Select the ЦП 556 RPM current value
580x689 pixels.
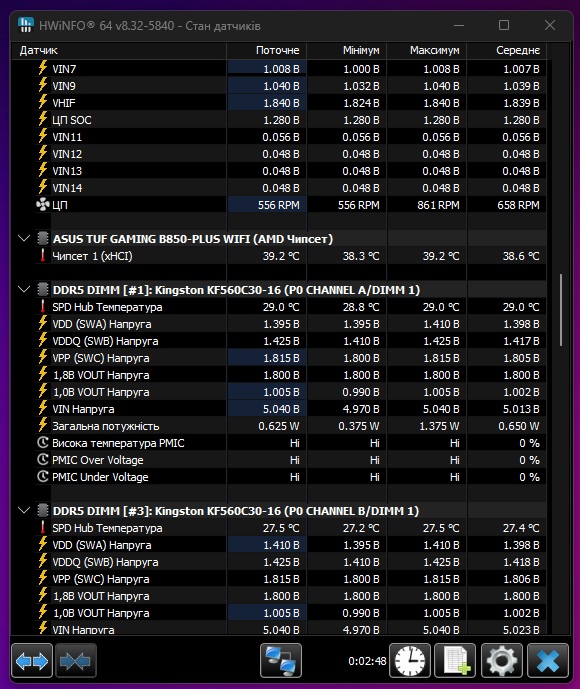coord(279,205)
